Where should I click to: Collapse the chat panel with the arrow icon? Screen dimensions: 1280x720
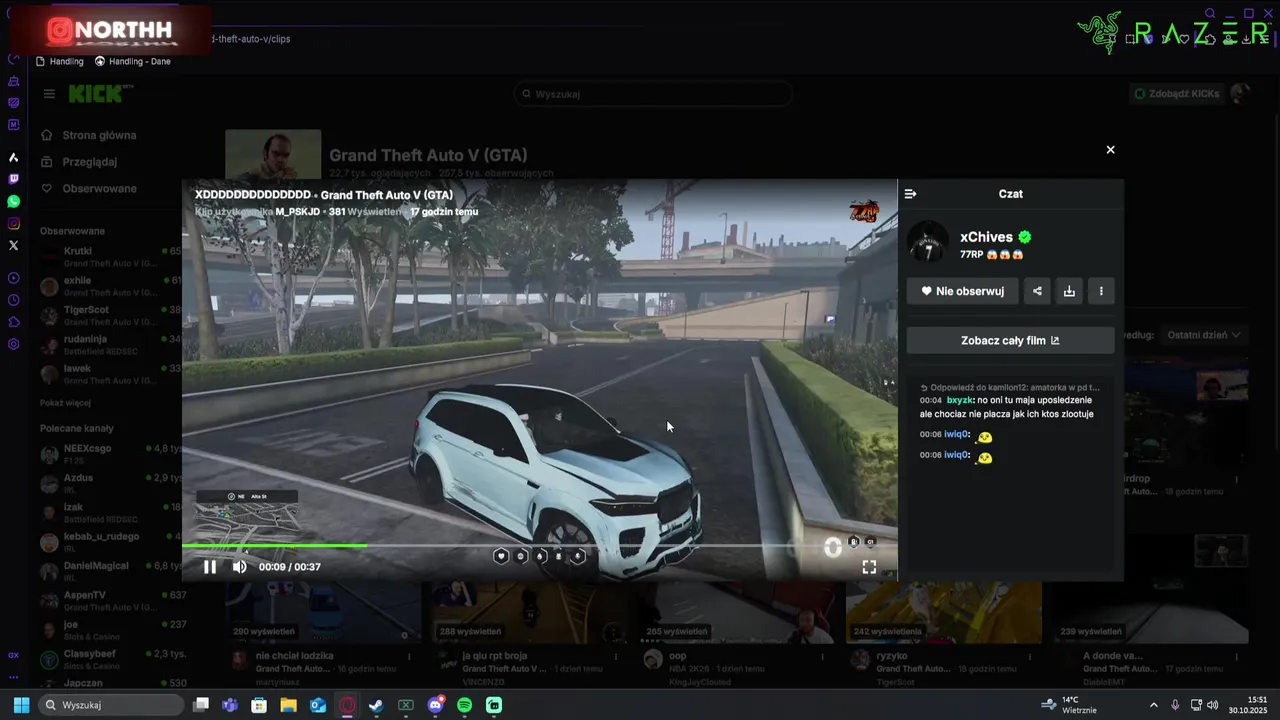911,194
